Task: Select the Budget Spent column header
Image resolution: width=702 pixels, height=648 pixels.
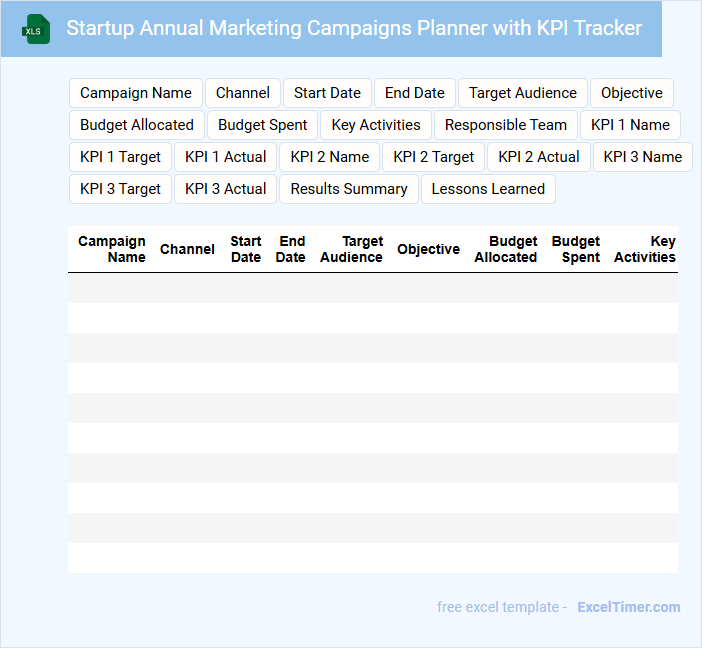Action: [x=576, y=249]
